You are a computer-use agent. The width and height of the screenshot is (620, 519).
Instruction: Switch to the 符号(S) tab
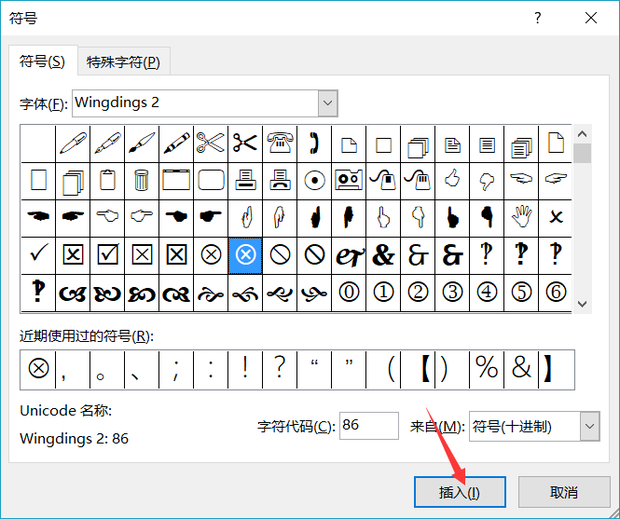tap(42, 62)
